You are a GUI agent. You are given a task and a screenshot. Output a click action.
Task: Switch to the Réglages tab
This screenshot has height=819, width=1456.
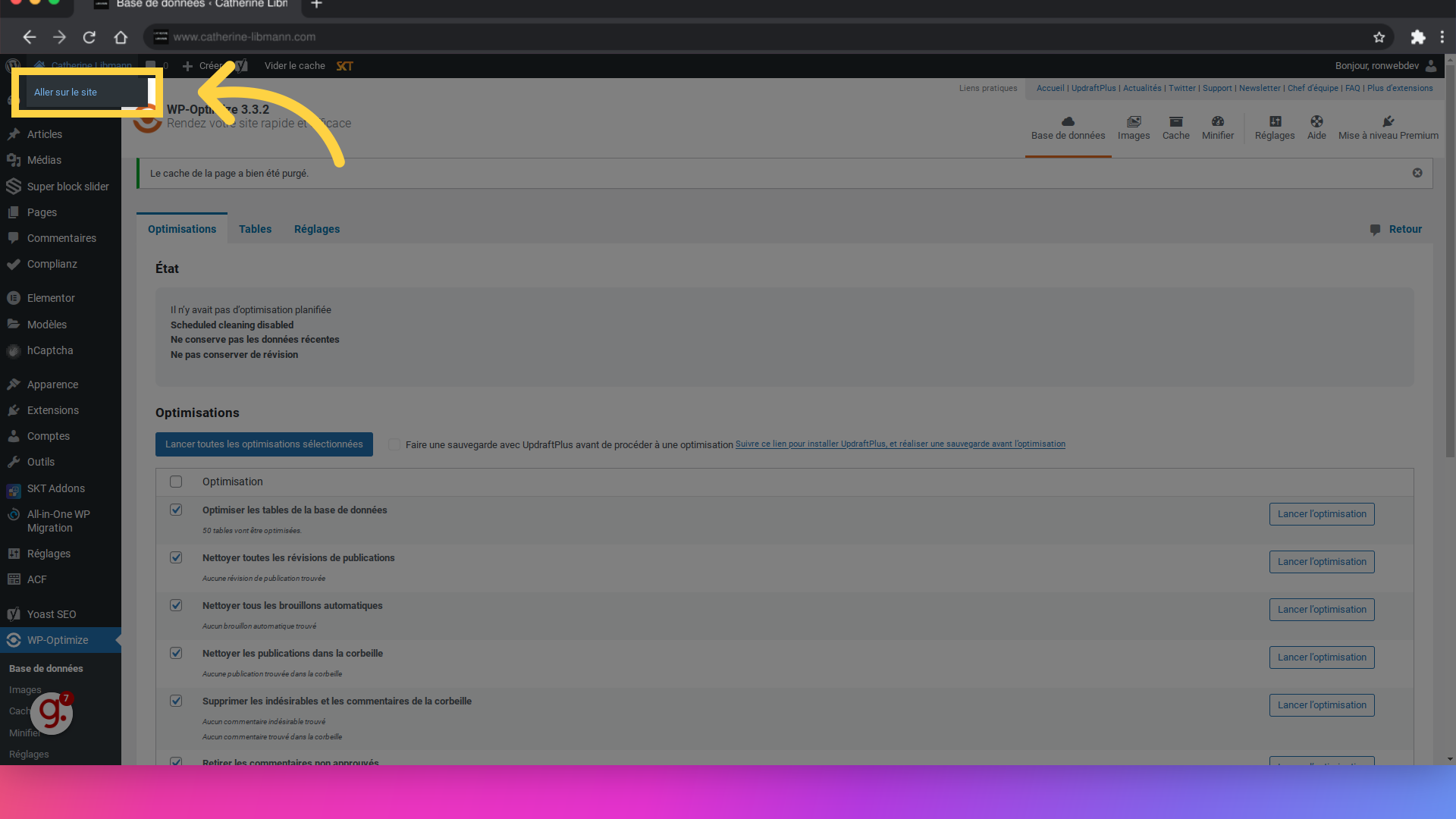point(316,229)
